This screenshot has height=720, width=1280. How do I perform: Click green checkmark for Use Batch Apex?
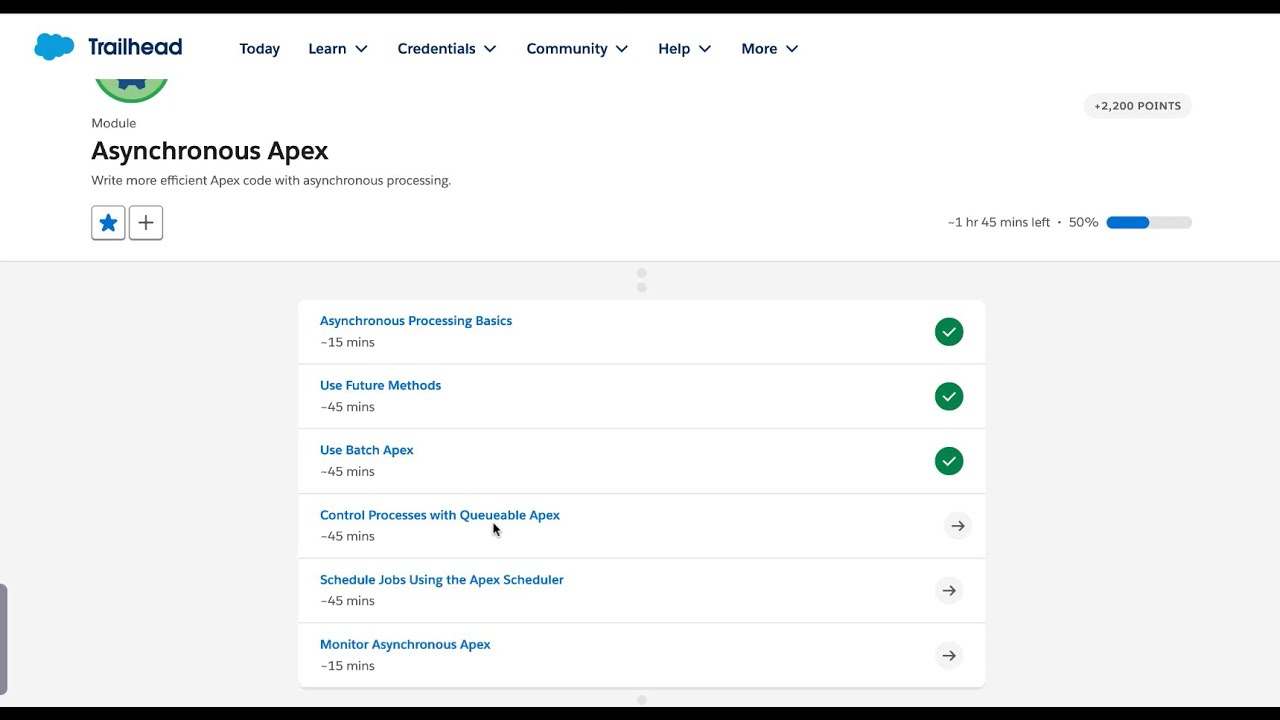click(x=949, y=461)
